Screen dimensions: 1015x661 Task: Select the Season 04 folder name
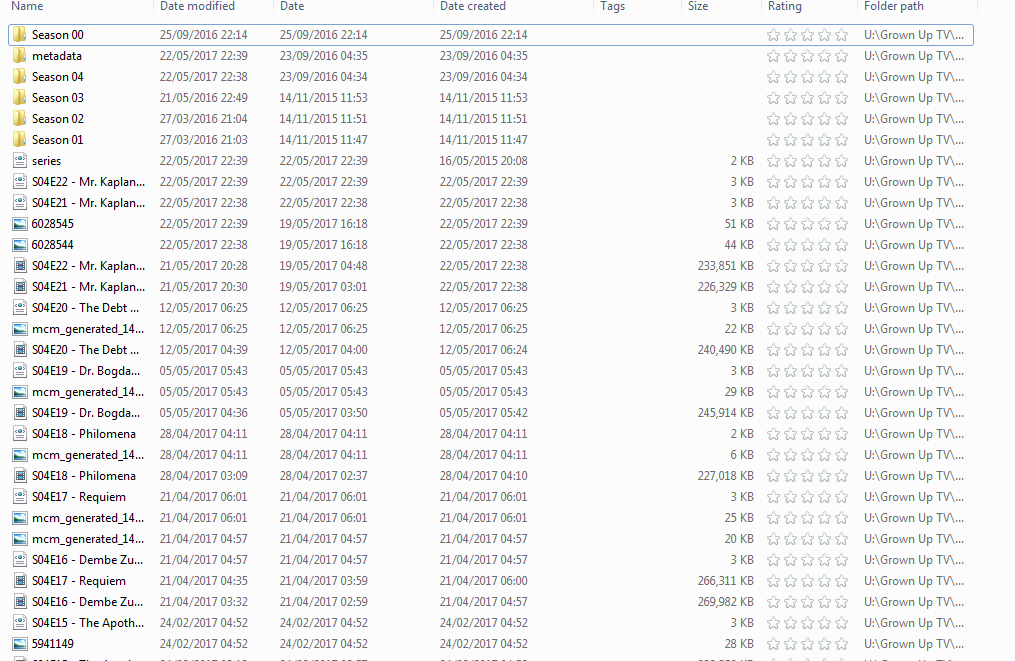58,77
